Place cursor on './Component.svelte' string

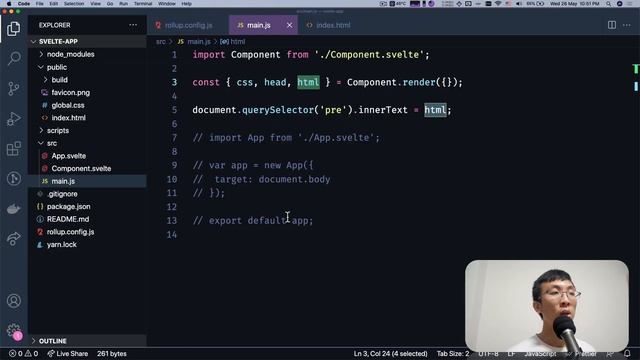(369, 55)
